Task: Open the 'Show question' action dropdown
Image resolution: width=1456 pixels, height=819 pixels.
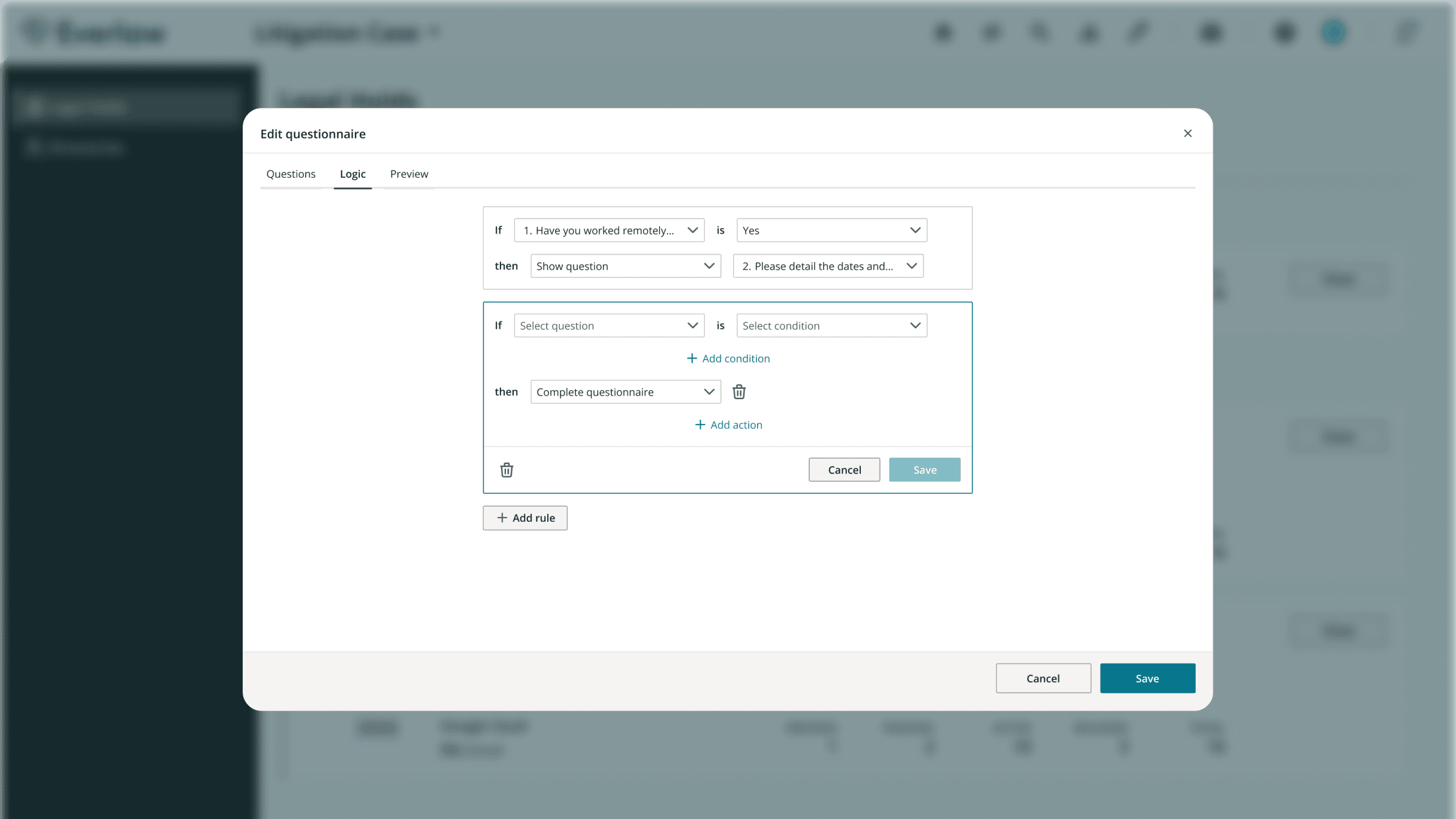Action: point(625,266)
